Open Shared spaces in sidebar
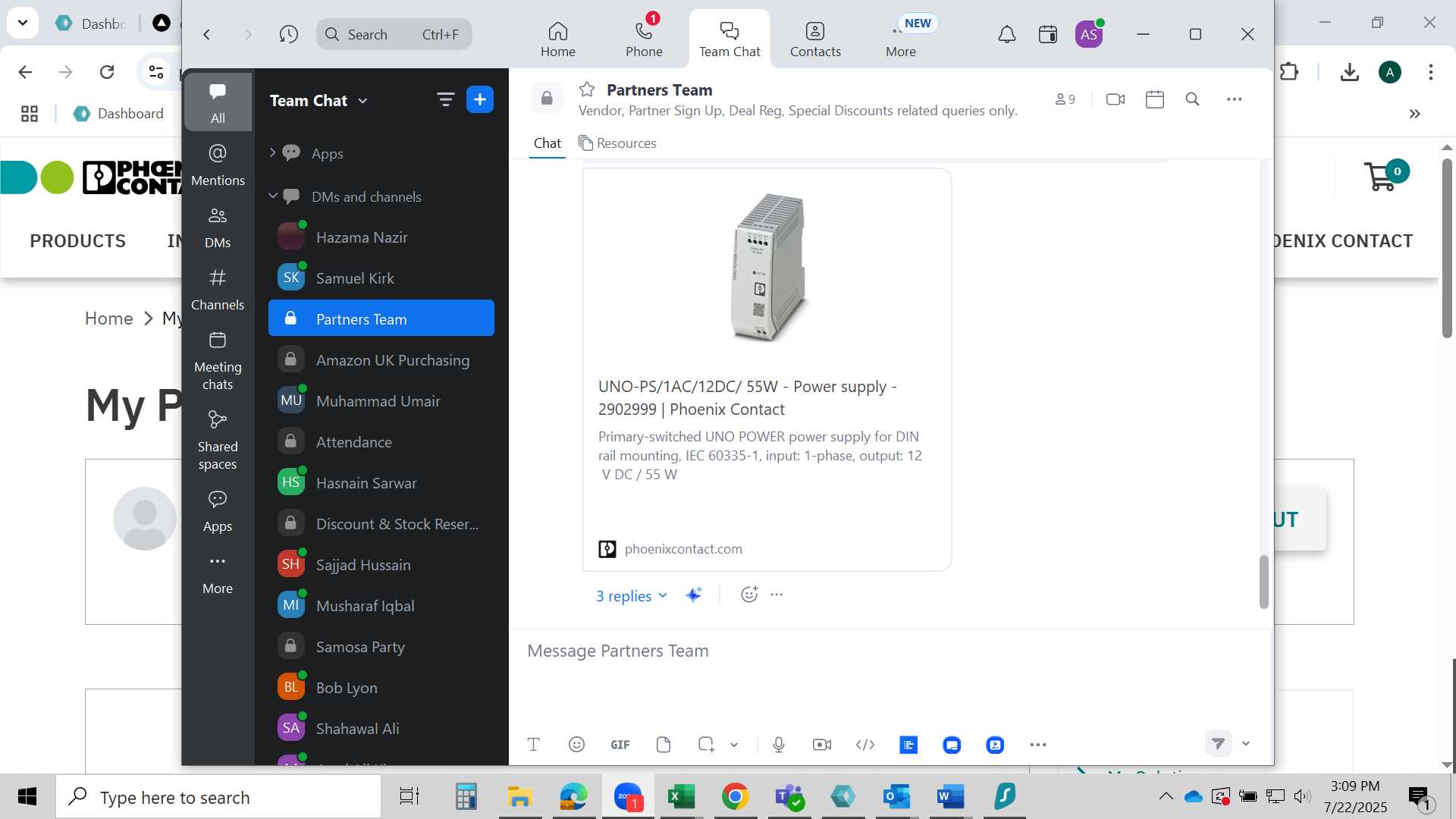Screen dimensions: 1456x819 click(218, 441)
